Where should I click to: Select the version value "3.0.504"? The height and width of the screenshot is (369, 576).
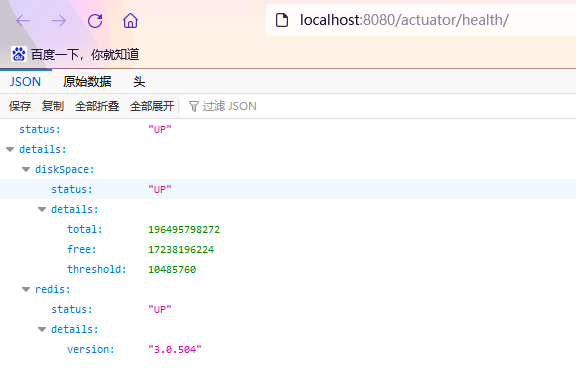[x=174, y=349]
